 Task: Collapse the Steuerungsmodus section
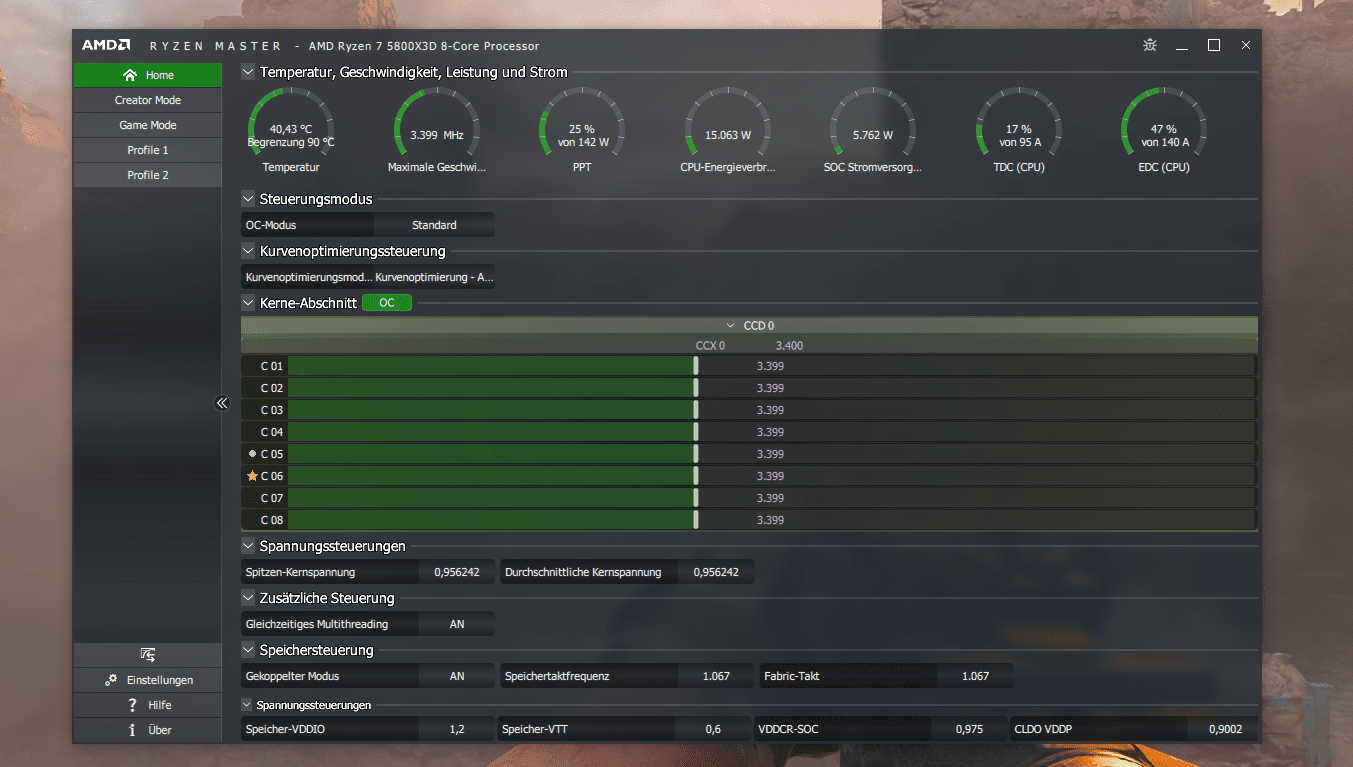click(x=248, y=199)
